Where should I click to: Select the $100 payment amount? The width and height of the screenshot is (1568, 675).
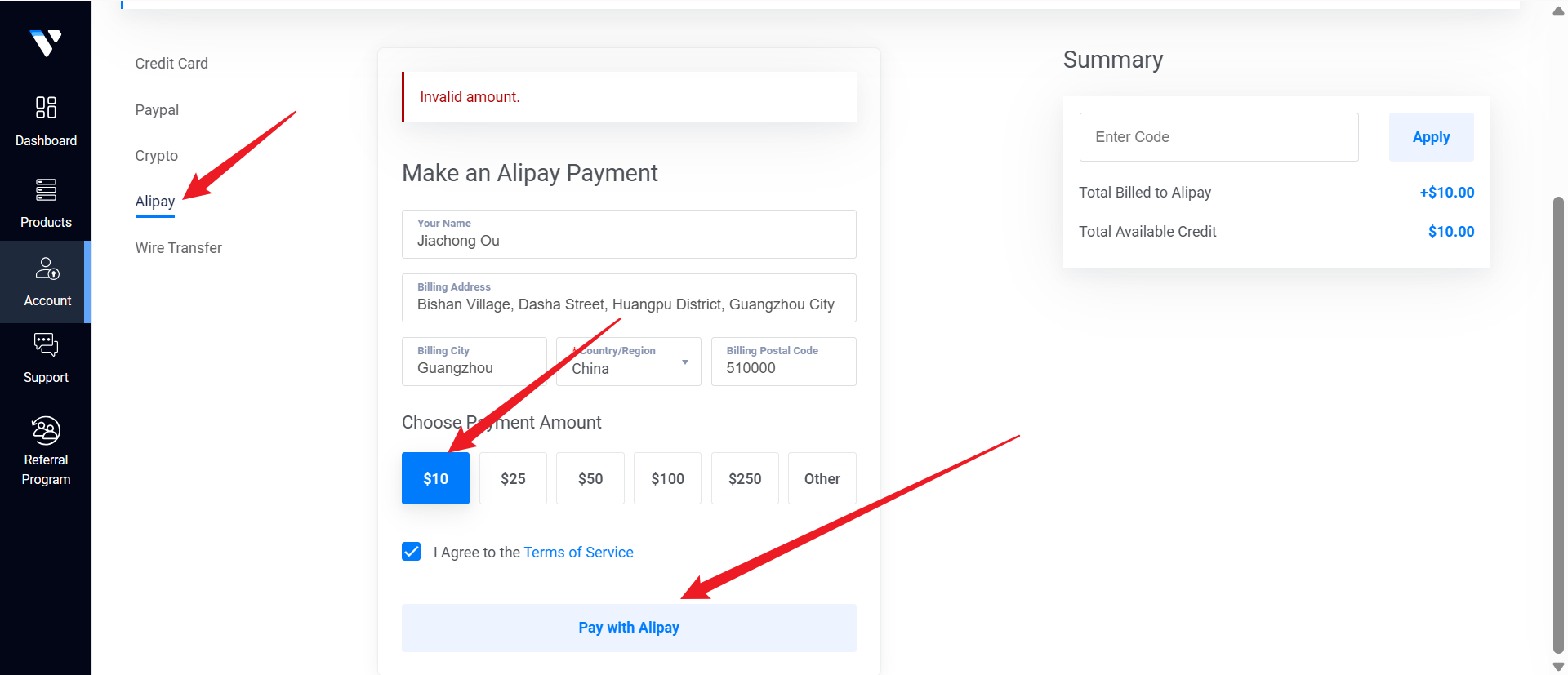click(667, 478)
